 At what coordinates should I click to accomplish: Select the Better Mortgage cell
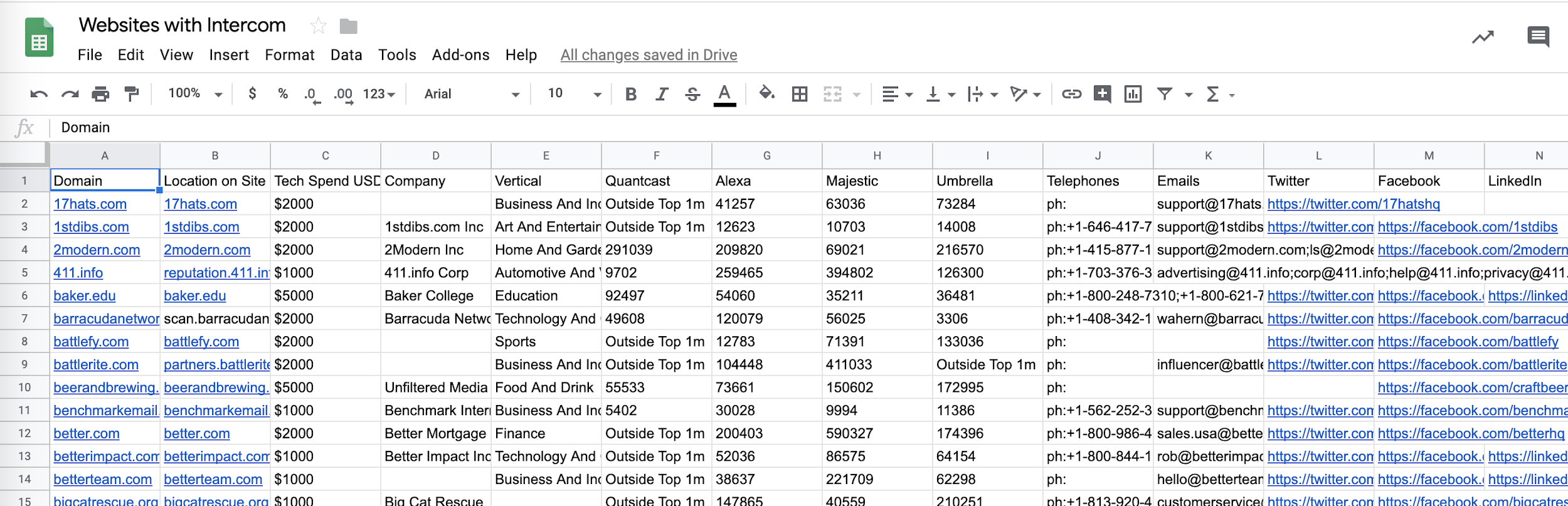tap(435, 433)
